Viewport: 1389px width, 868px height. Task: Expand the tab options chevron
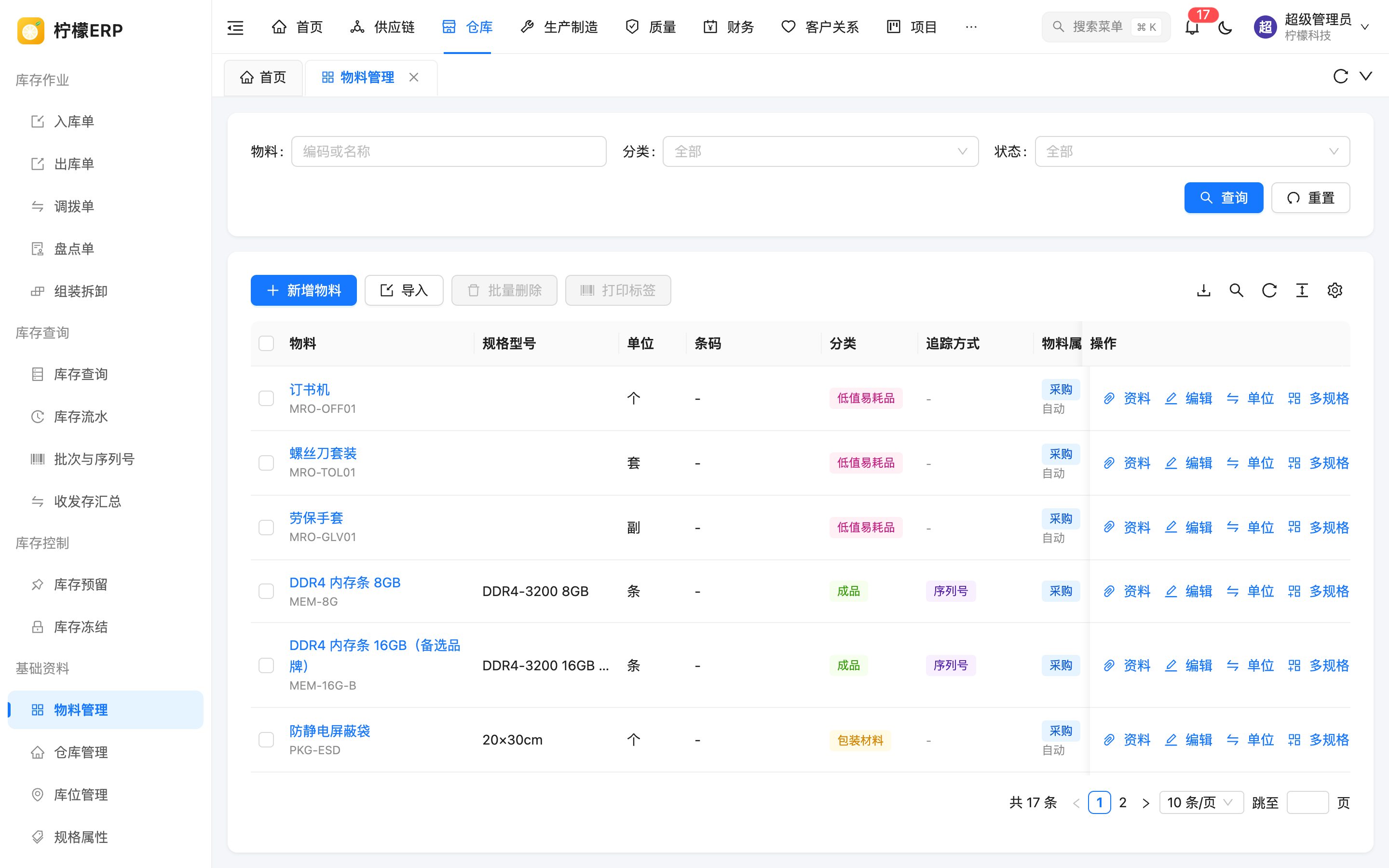point(1366,76)
